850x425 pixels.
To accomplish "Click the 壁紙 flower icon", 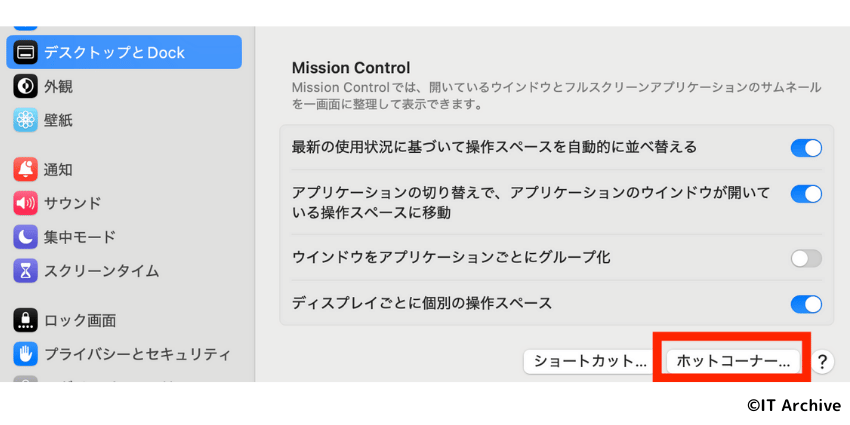I will point(25,120).
